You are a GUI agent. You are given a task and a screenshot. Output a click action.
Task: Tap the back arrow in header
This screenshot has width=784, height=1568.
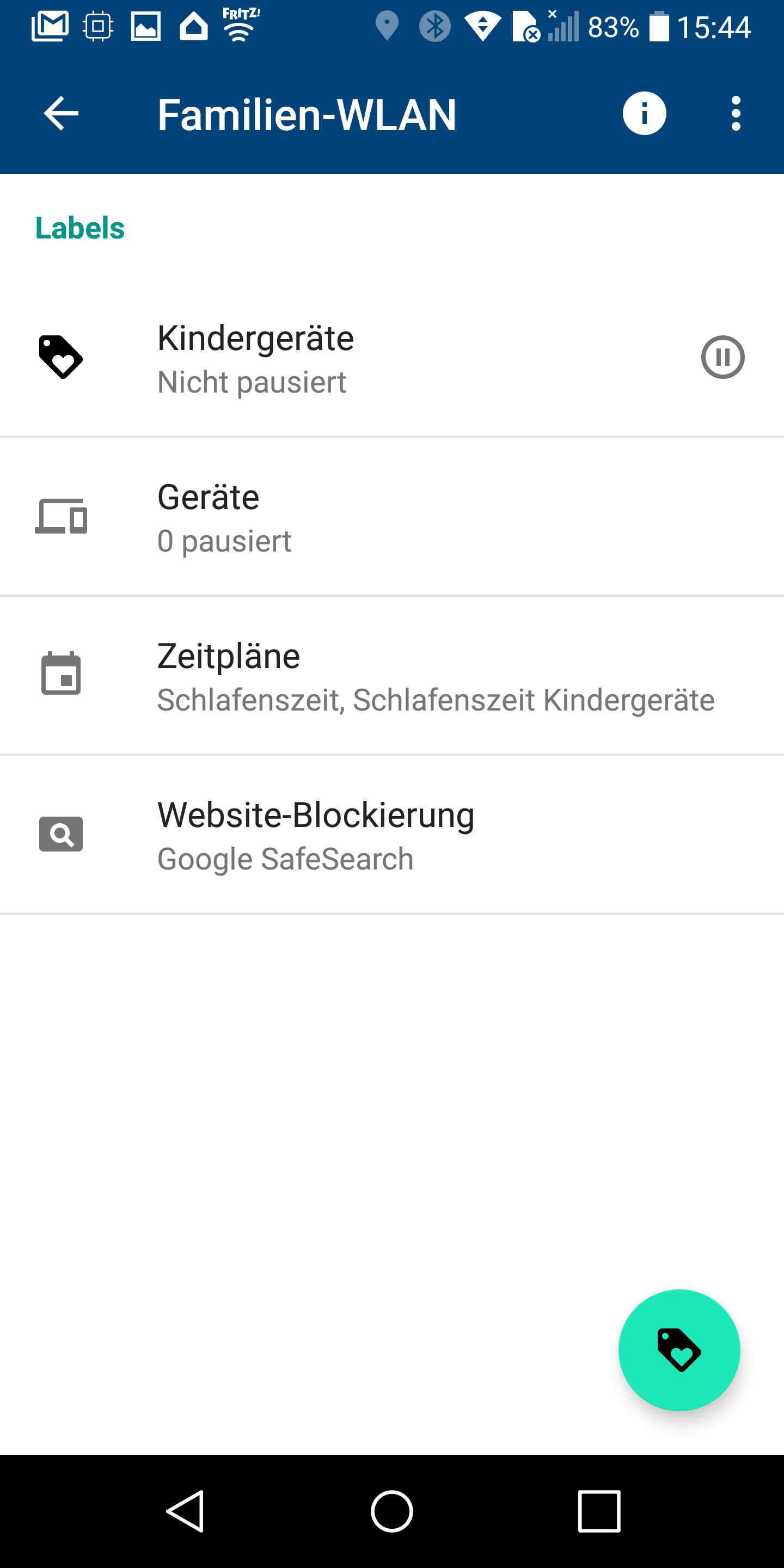click(61, 113)
